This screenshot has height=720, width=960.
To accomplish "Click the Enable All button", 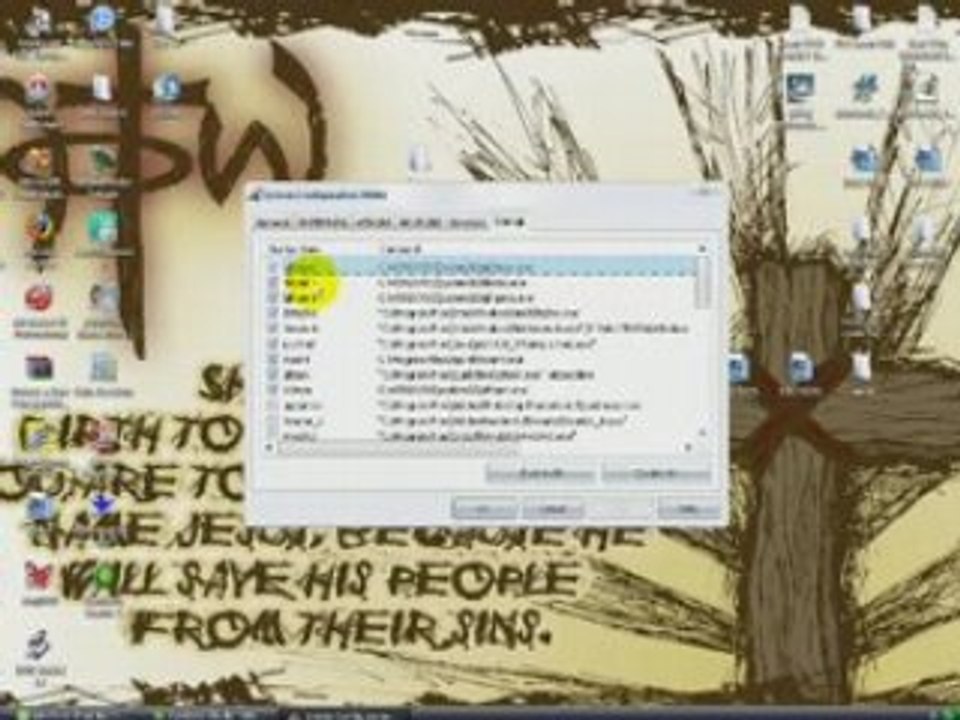I will point(540,474).
